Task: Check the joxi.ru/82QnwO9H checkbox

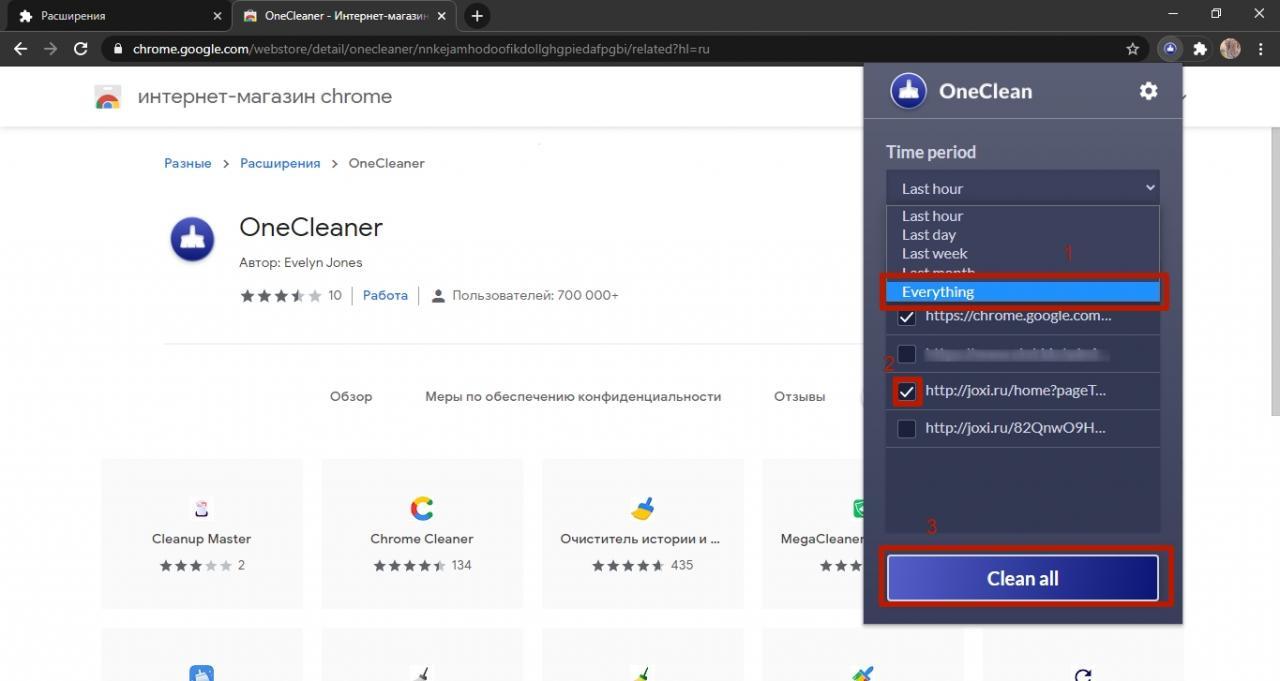Action: point(907,428)
